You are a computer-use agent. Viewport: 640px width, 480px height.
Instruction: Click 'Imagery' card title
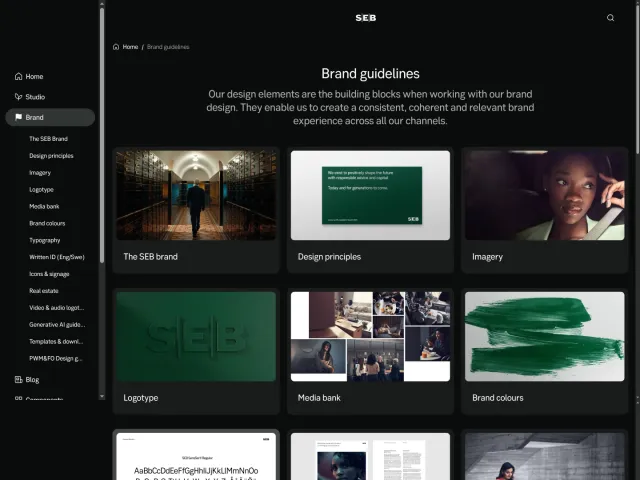point(487,257)
